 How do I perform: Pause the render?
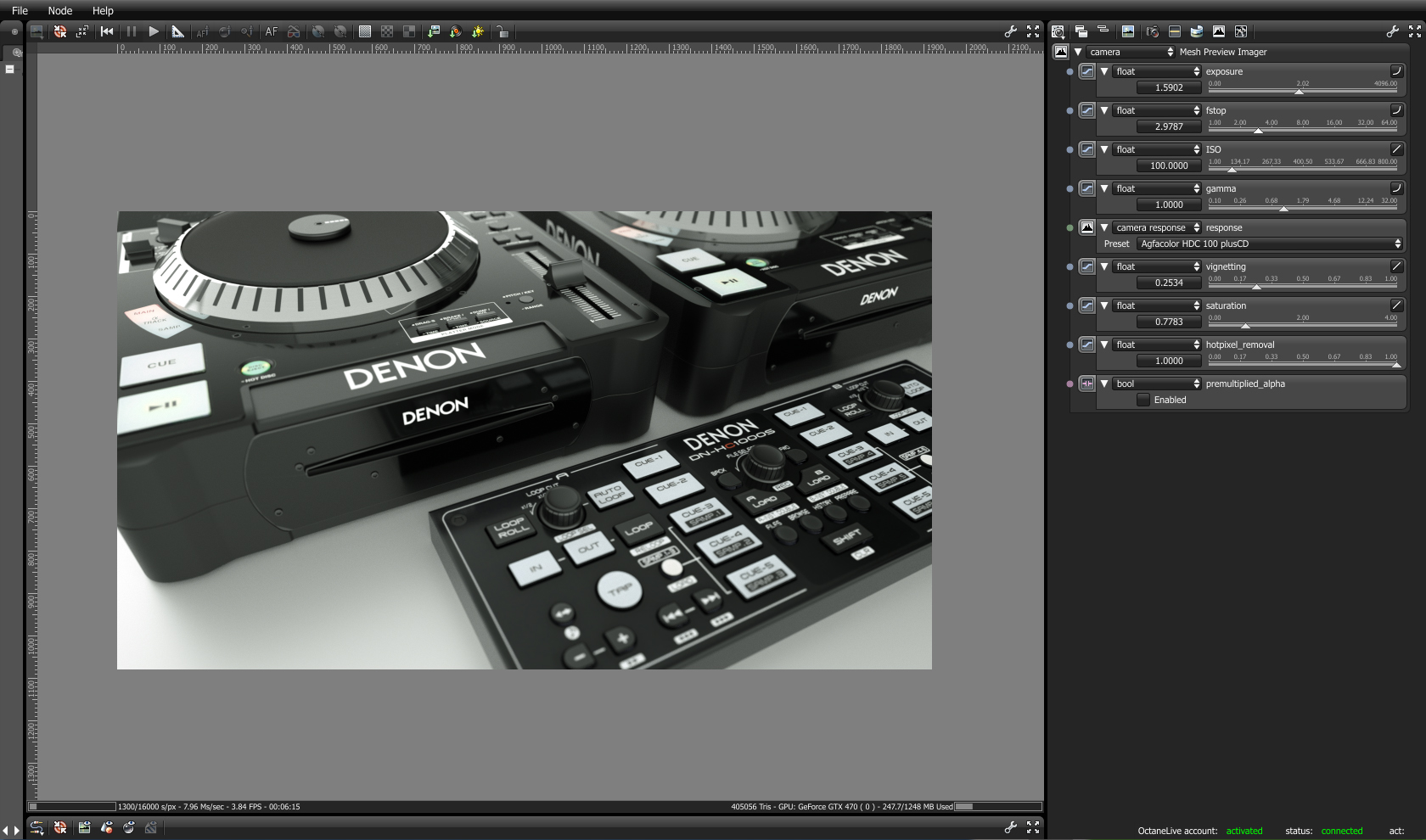(131, 31)
